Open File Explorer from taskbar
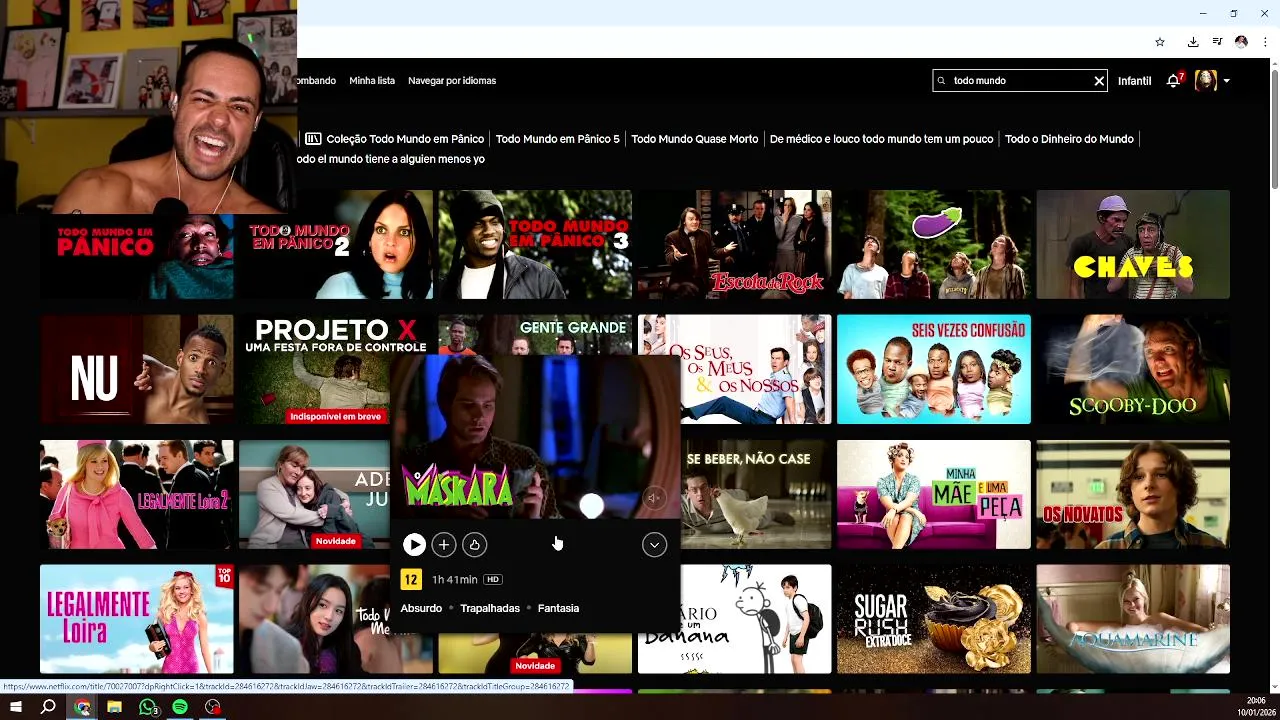 [x=114, y=707]
